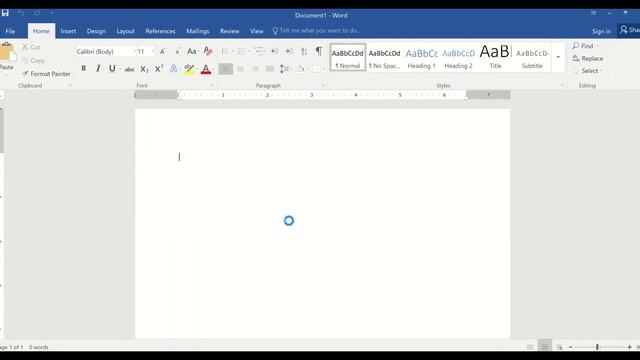
Task: Activate the Format Painter
Action: (46, 74)
